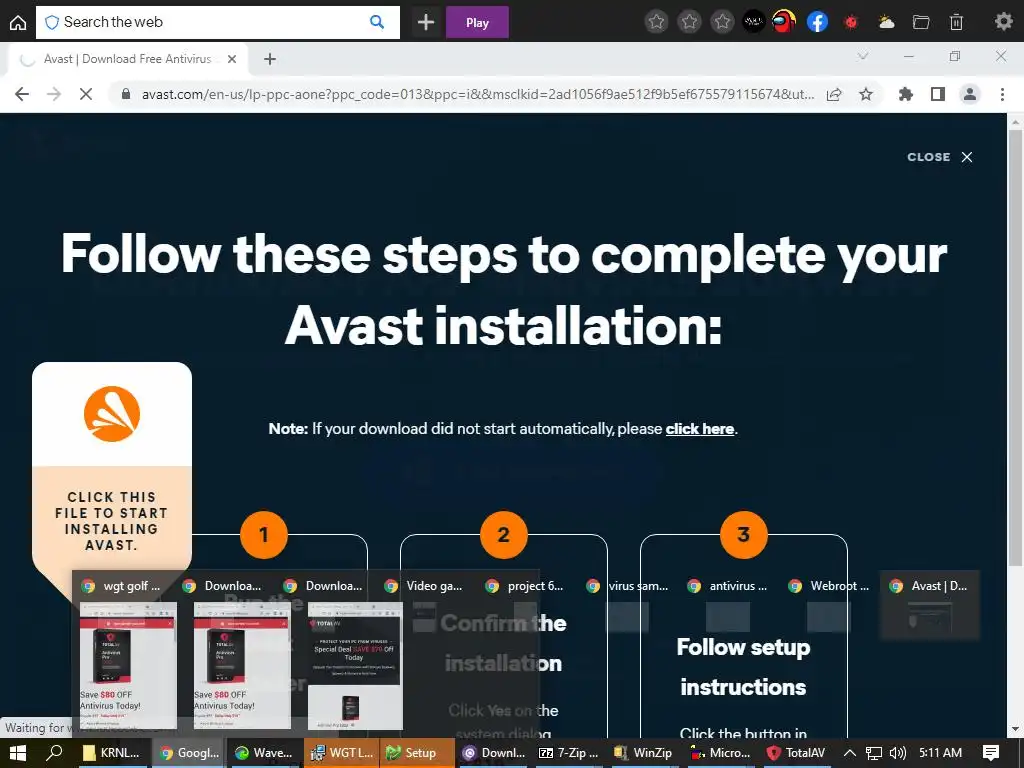The width and height of the screenshot is (1024, 768).
Task: Open the WinZip taskbar item
Action: (x=645, y=753)
